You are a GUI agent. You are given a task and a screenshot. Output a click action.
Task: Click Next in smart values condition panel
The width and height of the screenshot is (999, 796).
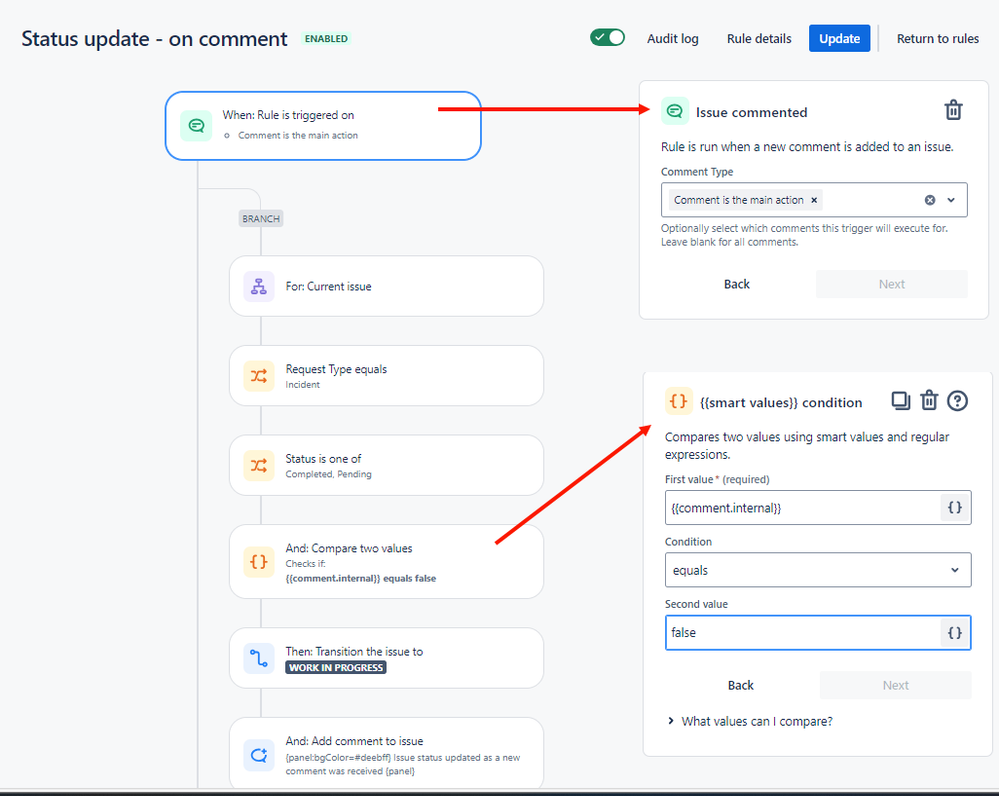tap(895, 685)
